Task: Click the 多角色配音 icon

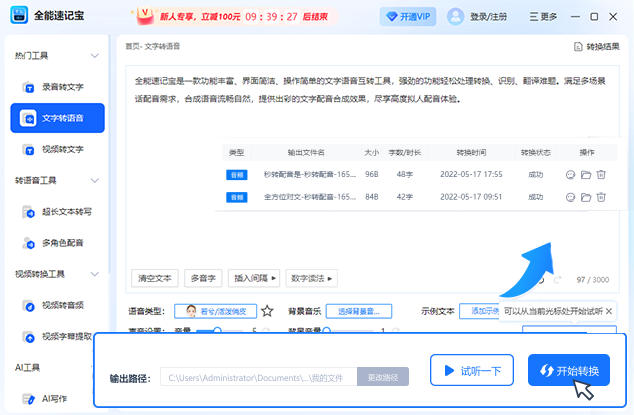Action: 29,243
